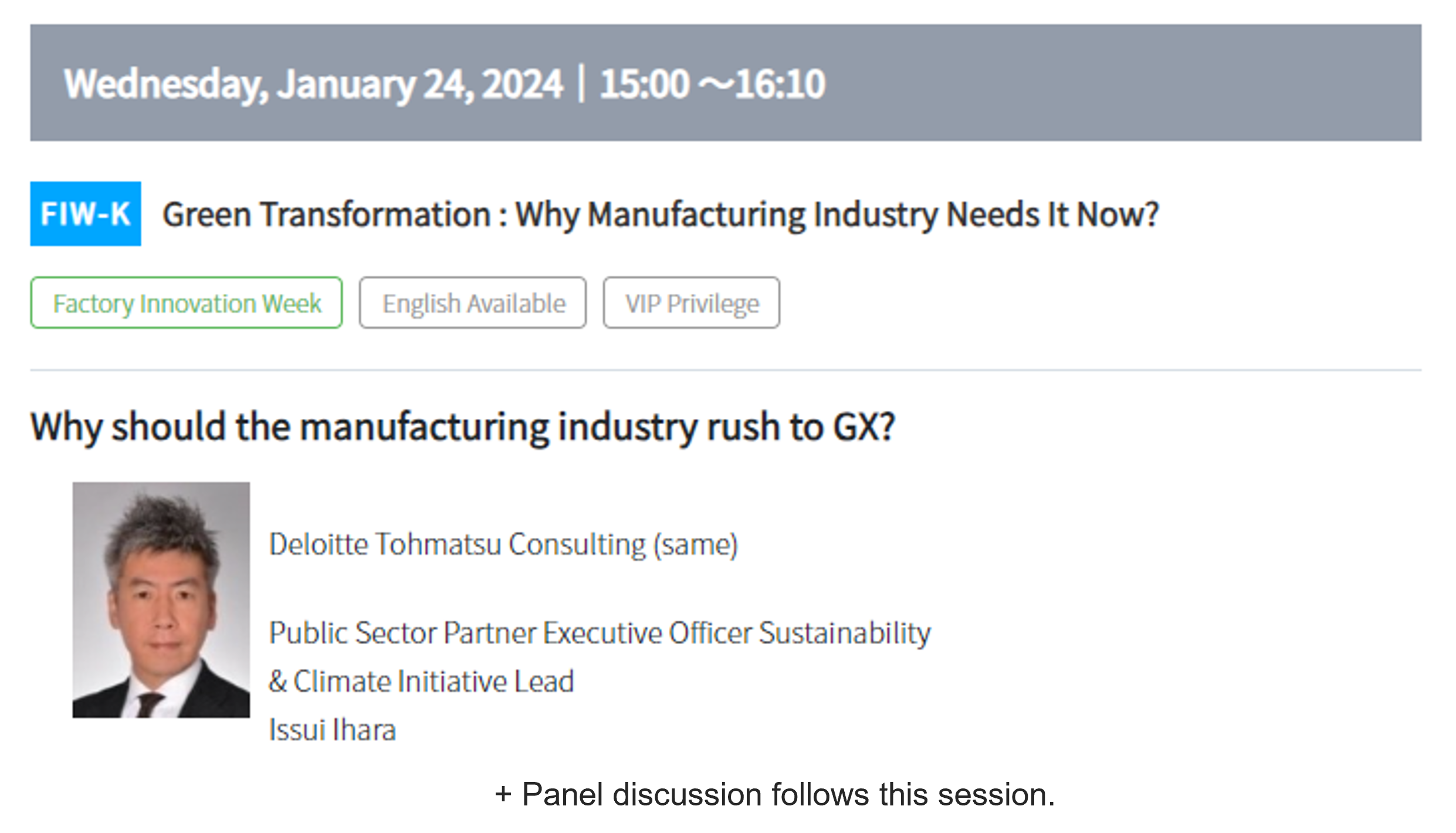The width and height of the screenshot is (1456, 833).
Task: Click the date header Wednesday, January 24, 2024
Action: click(313, 84)
